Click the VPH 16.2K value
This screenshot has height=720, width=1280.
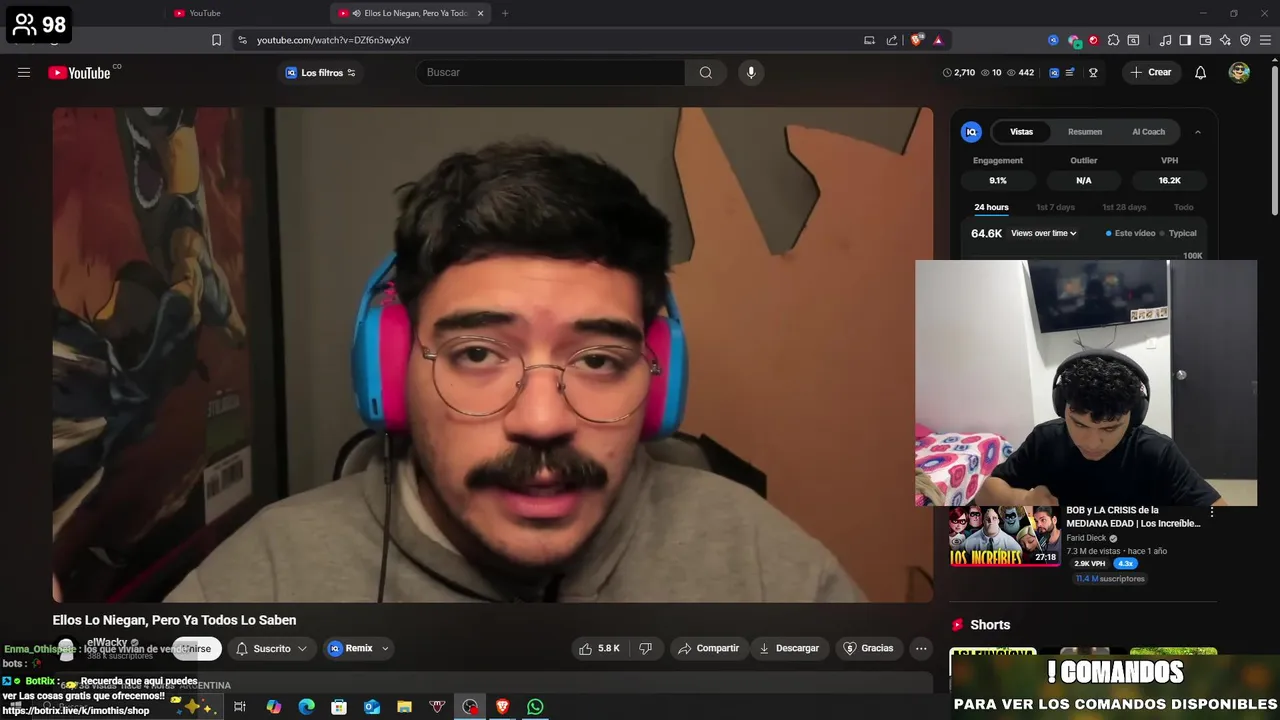coord(1170,181)
